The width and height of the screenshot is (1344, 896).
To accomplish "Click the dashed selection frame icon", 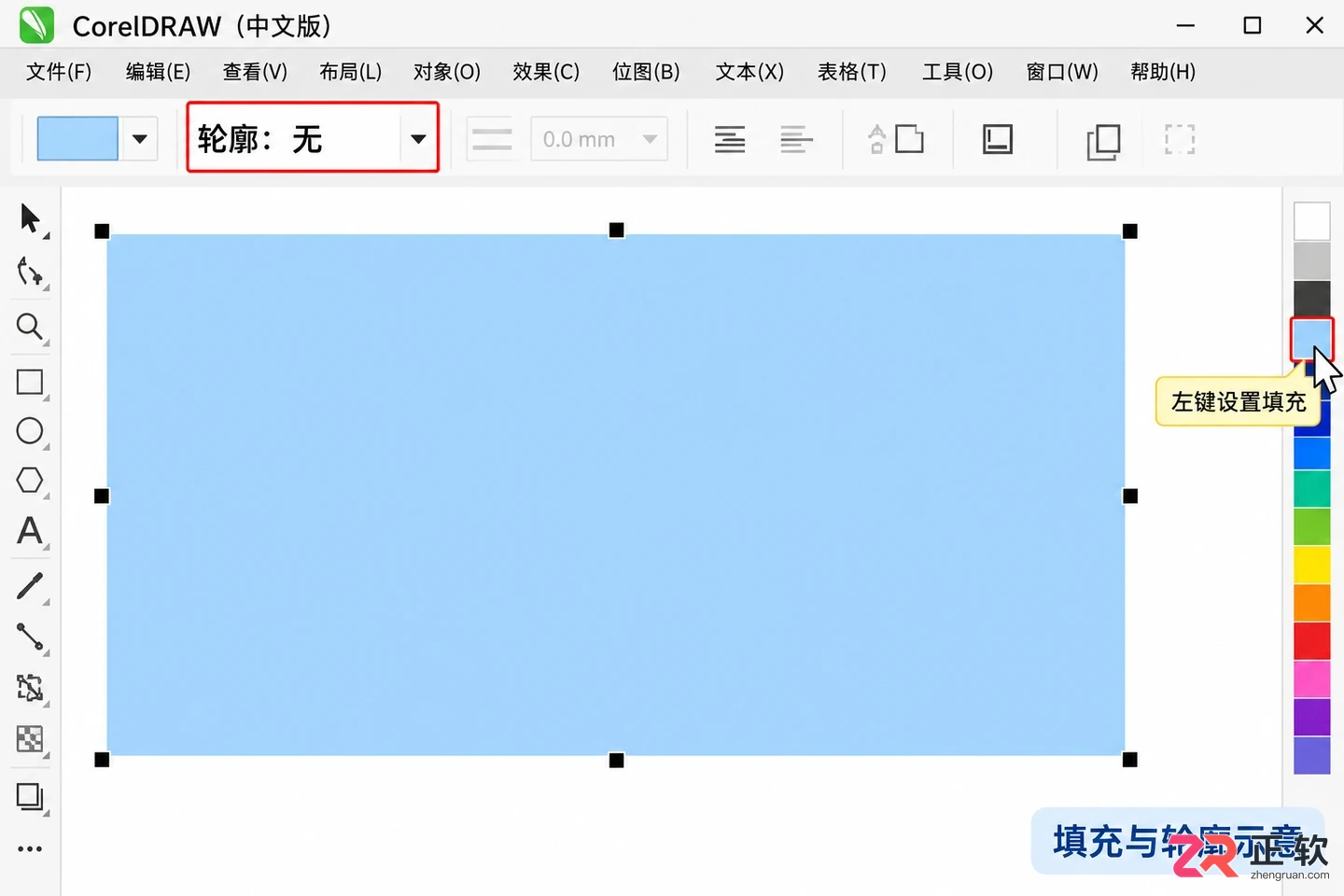I will (x=1180, y=140).
